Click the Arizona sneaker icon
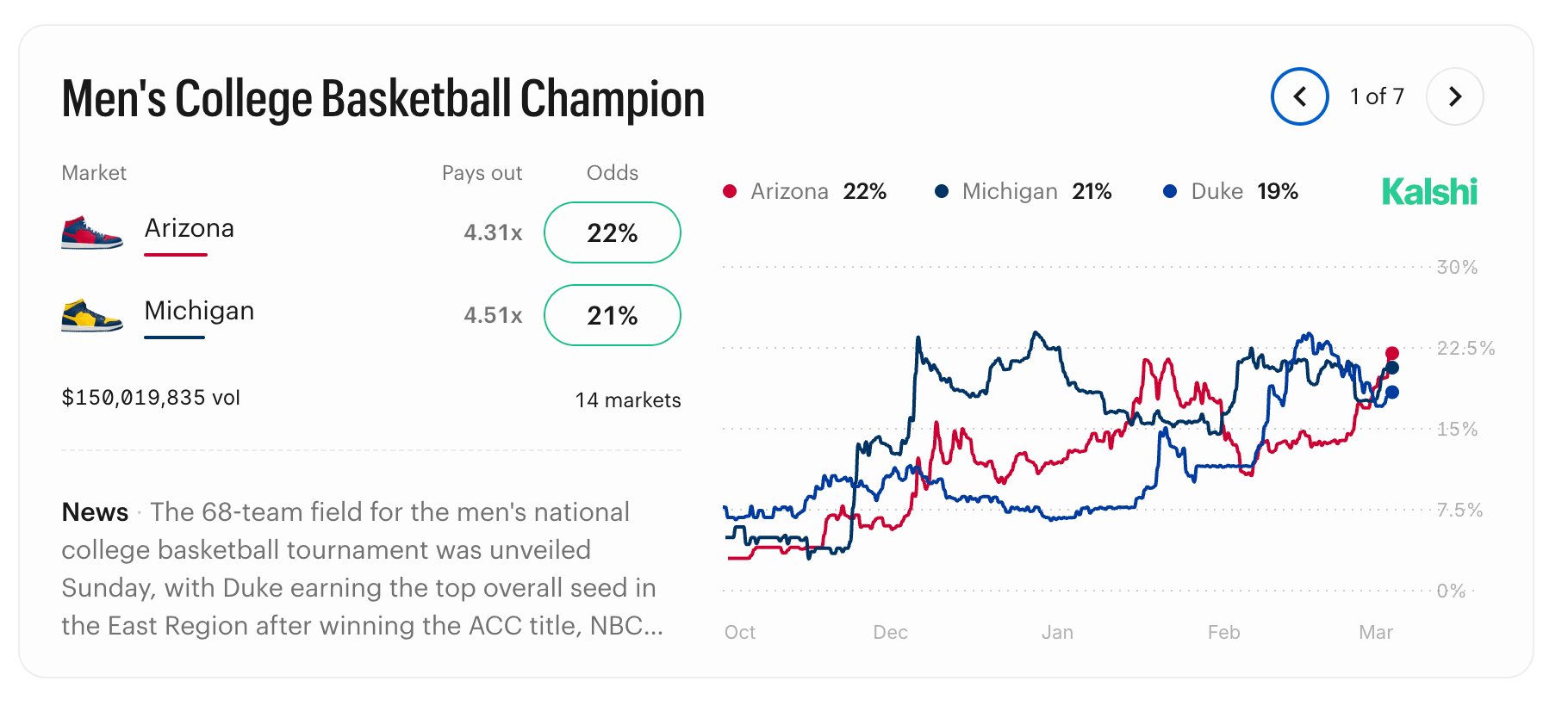1568x706 pixels. [x=91, y=232]
